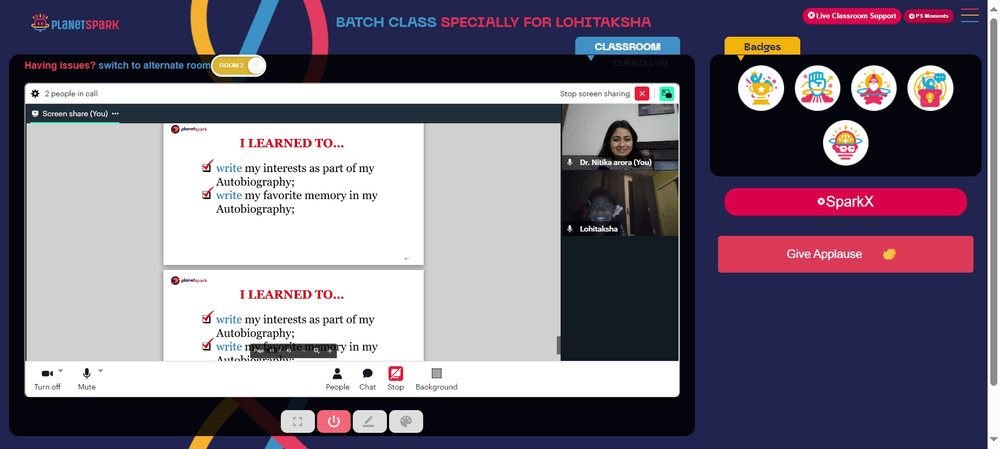Click first 'I LEARNED TO...' slide heading

point(292,144)
